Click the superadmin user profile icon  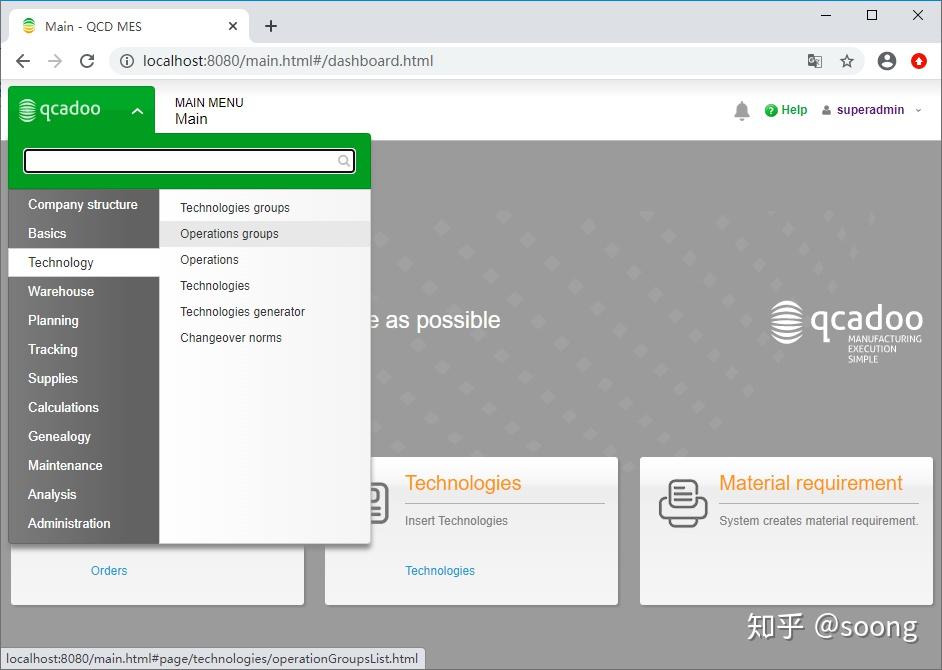point(826,110)
